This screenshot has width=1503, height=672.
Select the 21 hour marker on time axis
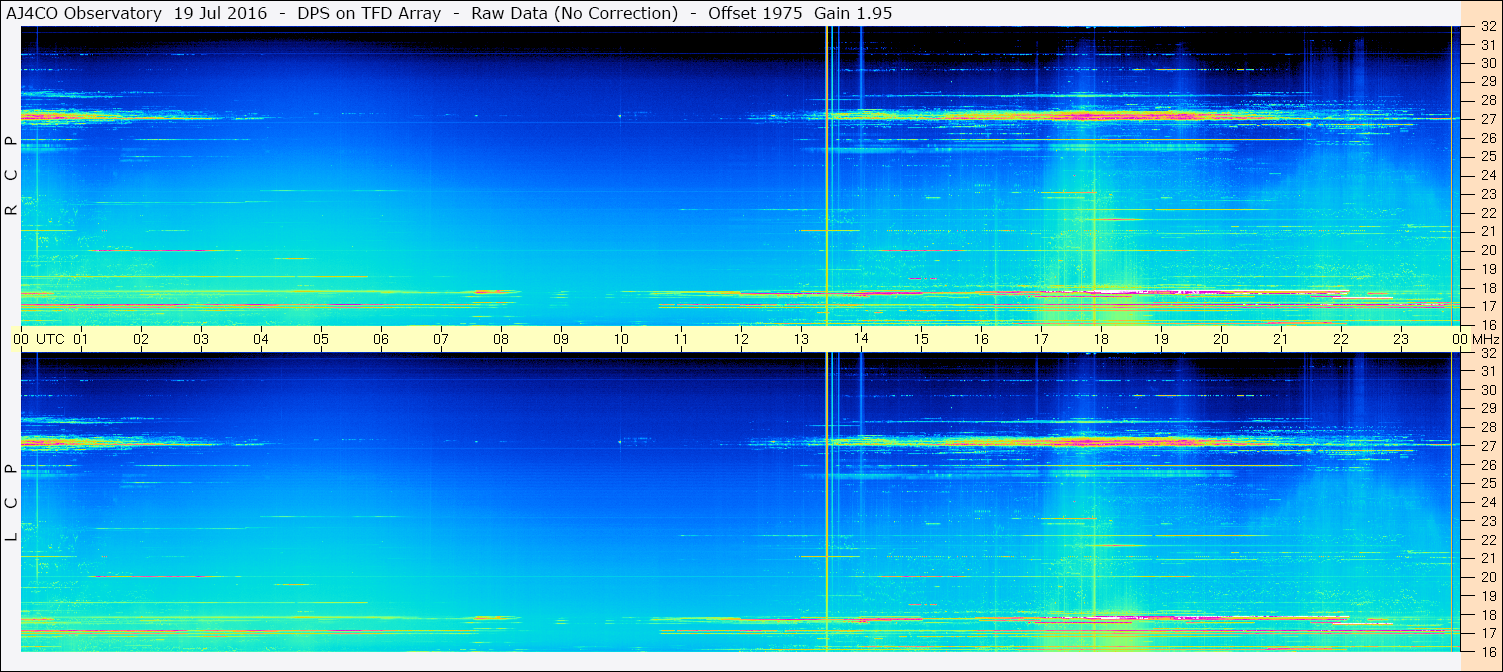(1281, 339)
